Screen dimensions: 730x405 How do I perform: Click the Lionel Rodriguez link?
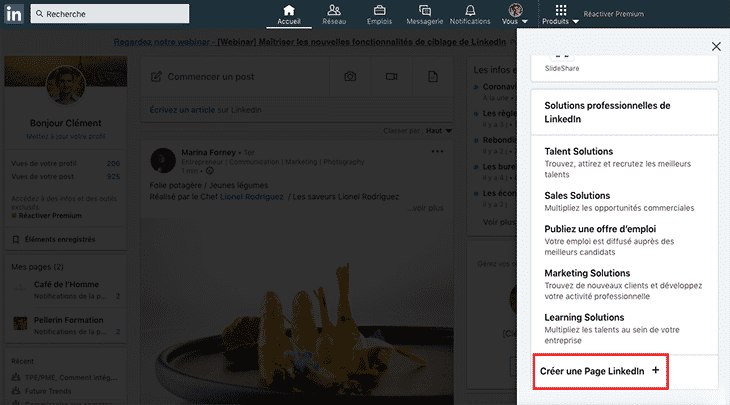point(251,196)
